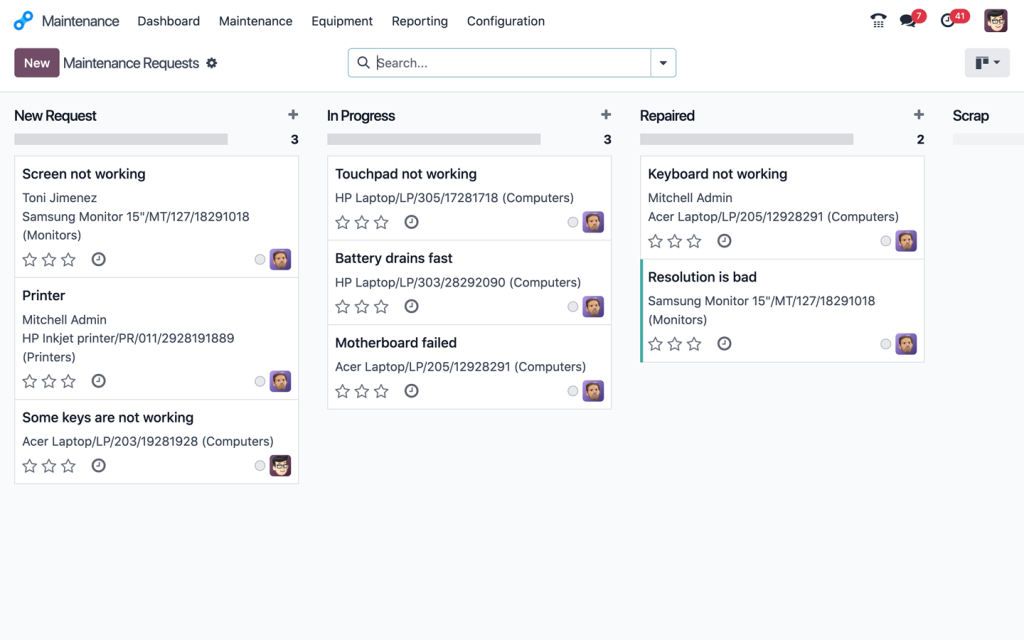This screenshot has height=640, width=1024.
Task: Click the gear icon beside Maintenance Requests
Action: [211, 62]
